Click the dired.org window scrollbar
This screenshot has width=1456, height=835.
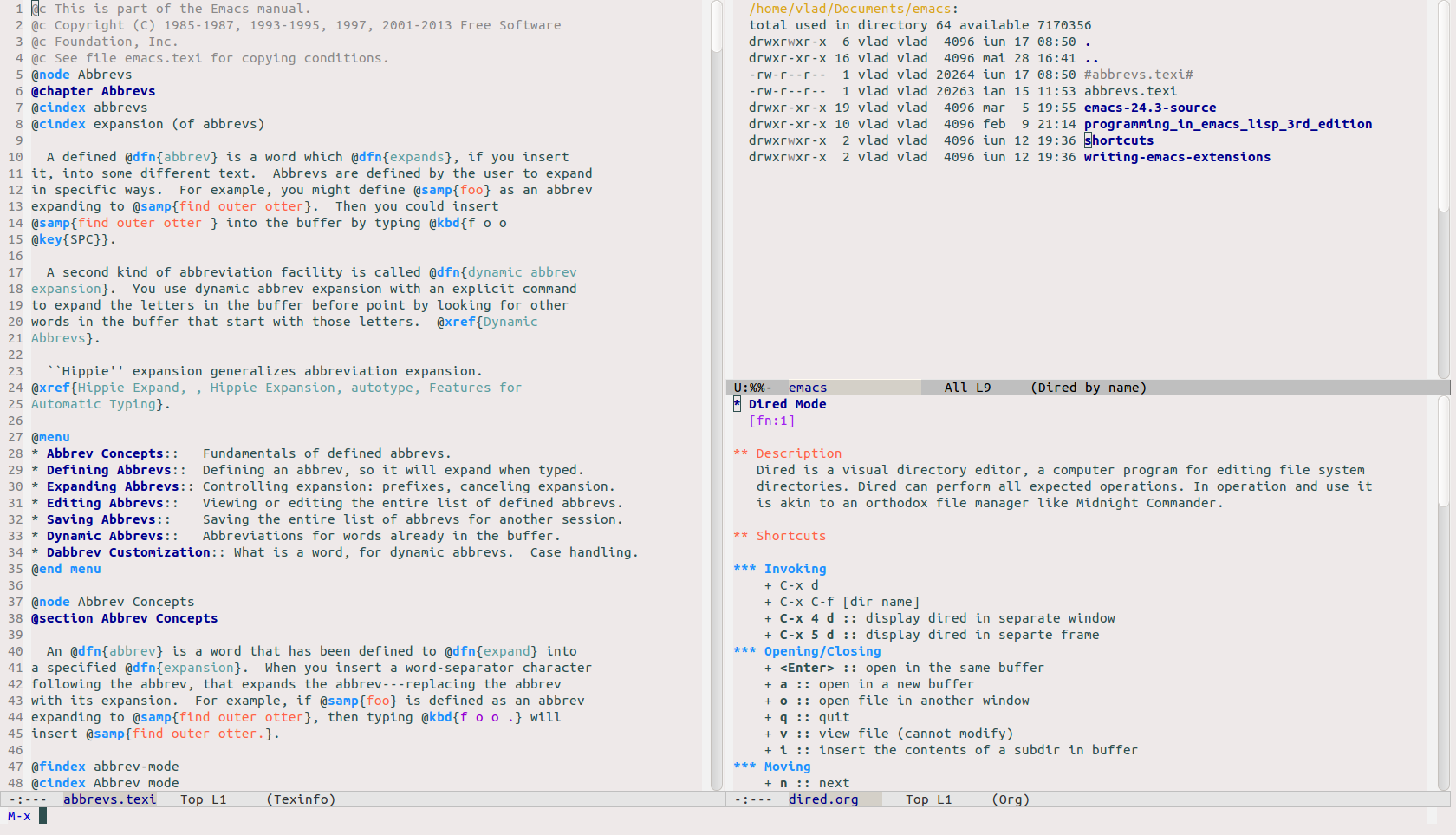pos(1443,593)
